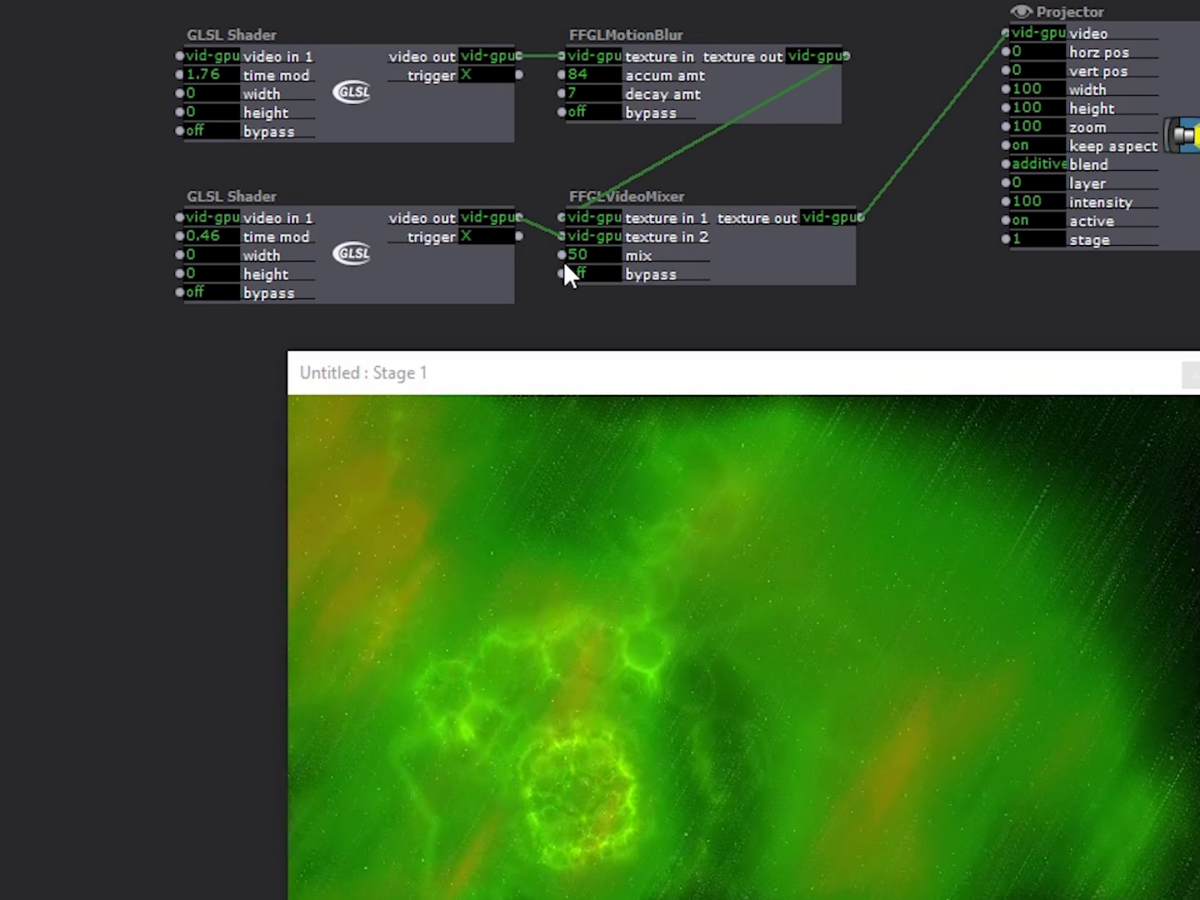The width and height of the screenshot is (1200, 900).
Task: Click the GLSL logo on the bottom shader actor
Action: (351, 254)
